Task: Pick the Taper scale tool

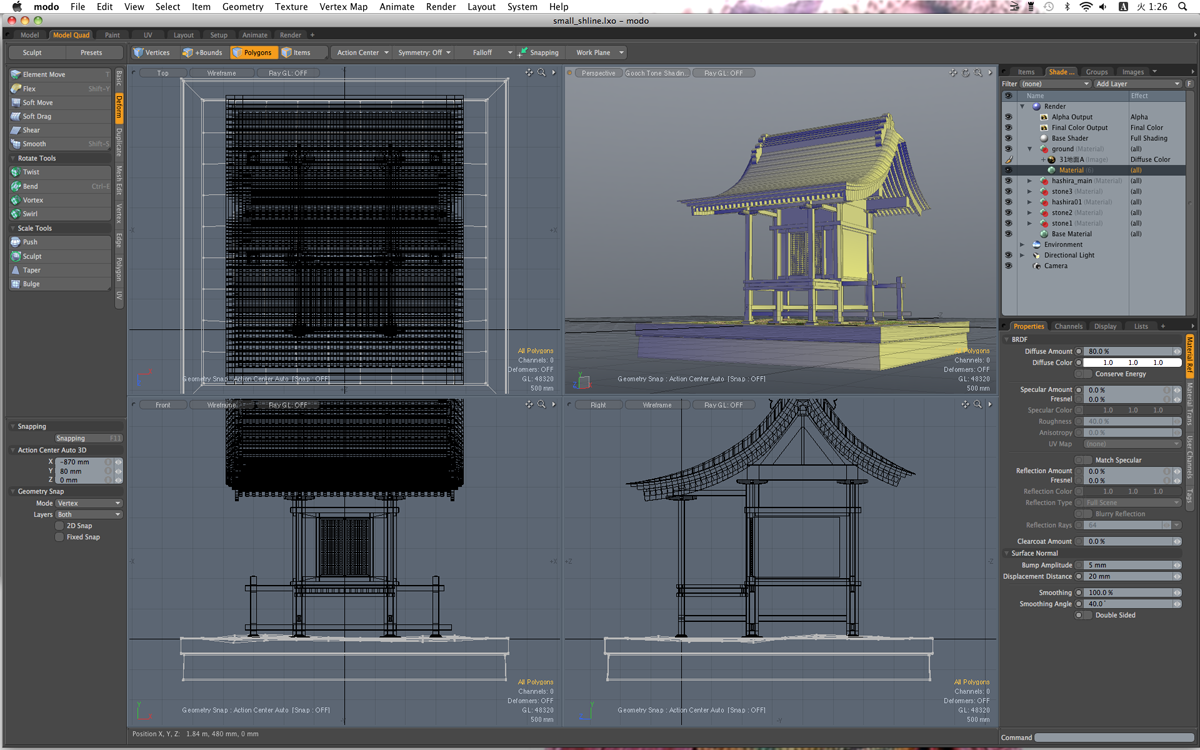Action: click(32, 270)
